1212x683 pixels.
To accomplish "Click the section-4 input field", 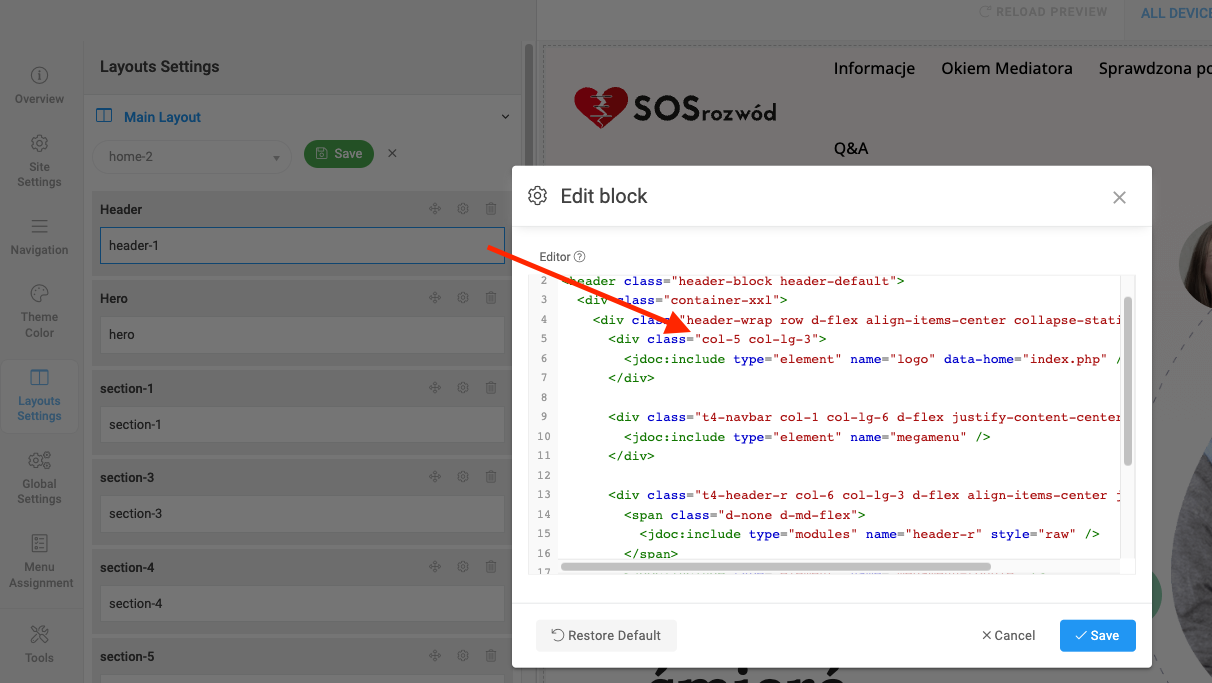I will [x=302, y=603].
